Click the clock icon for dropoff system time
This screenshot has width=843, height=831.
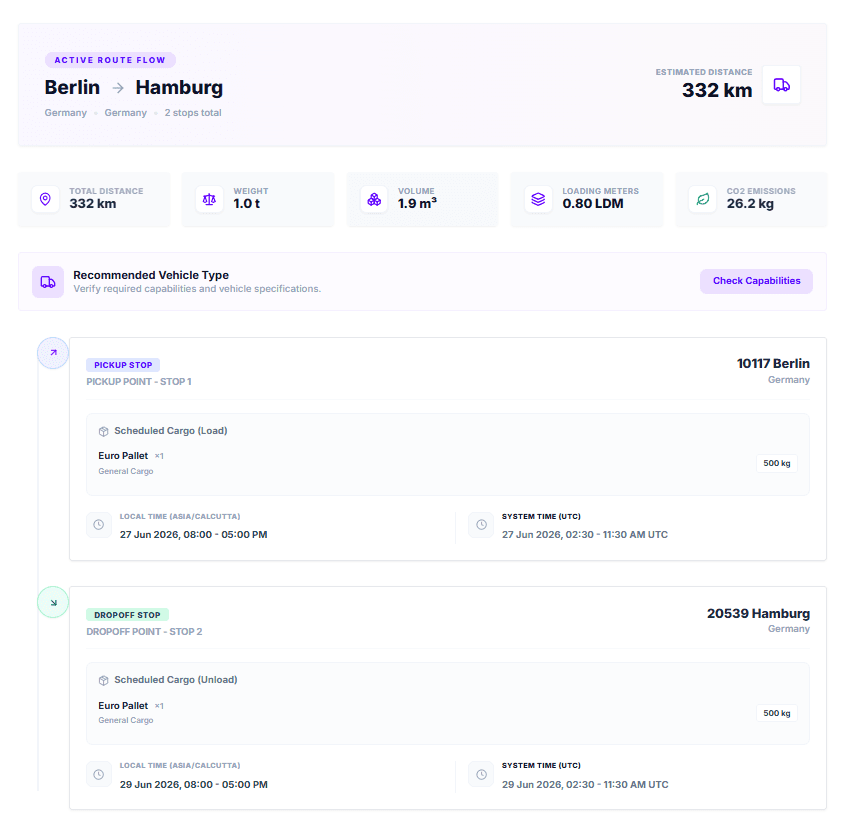click(481, 775)
